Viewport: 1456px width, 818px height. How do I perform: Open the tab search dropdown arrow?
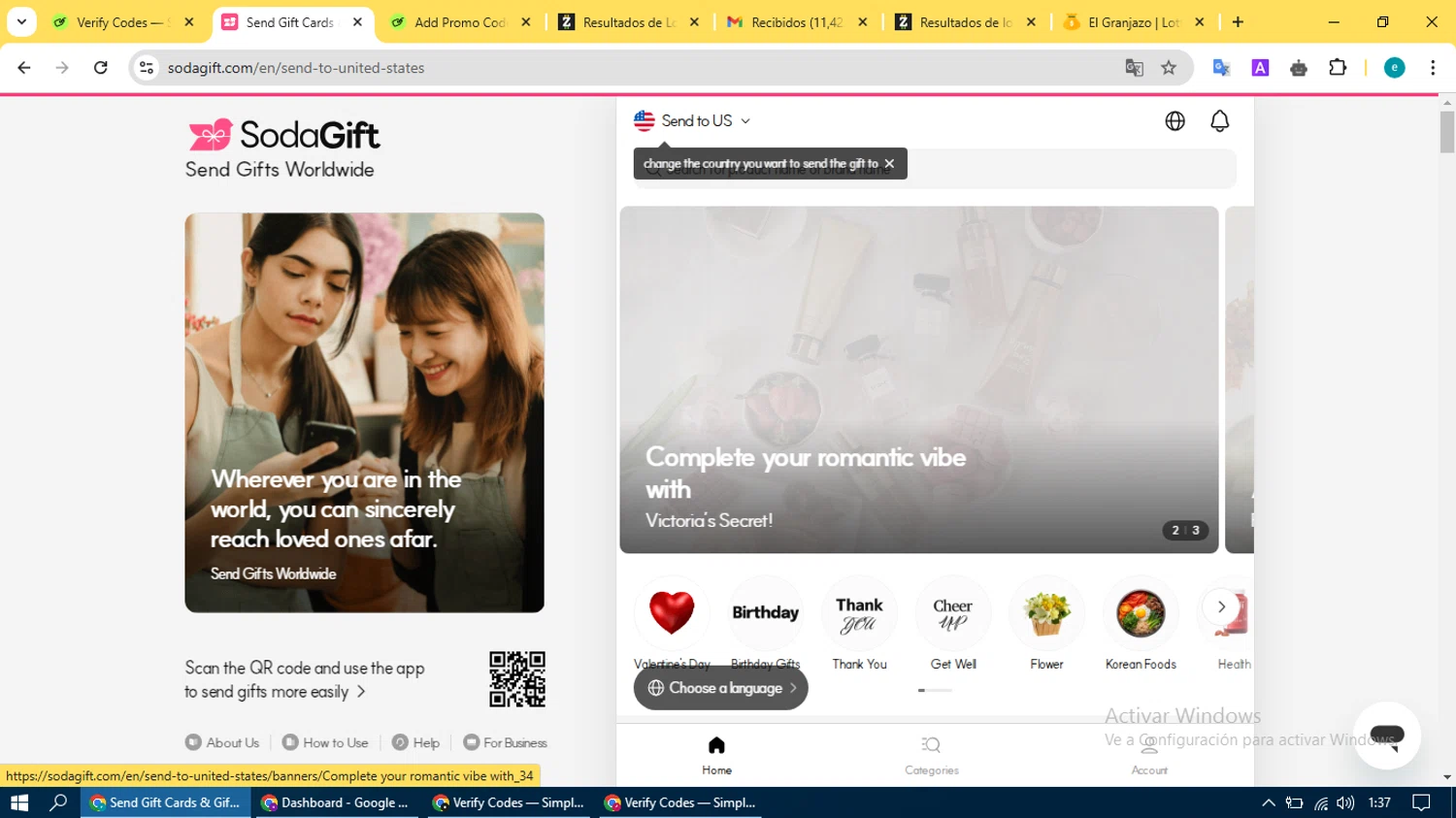21,22
